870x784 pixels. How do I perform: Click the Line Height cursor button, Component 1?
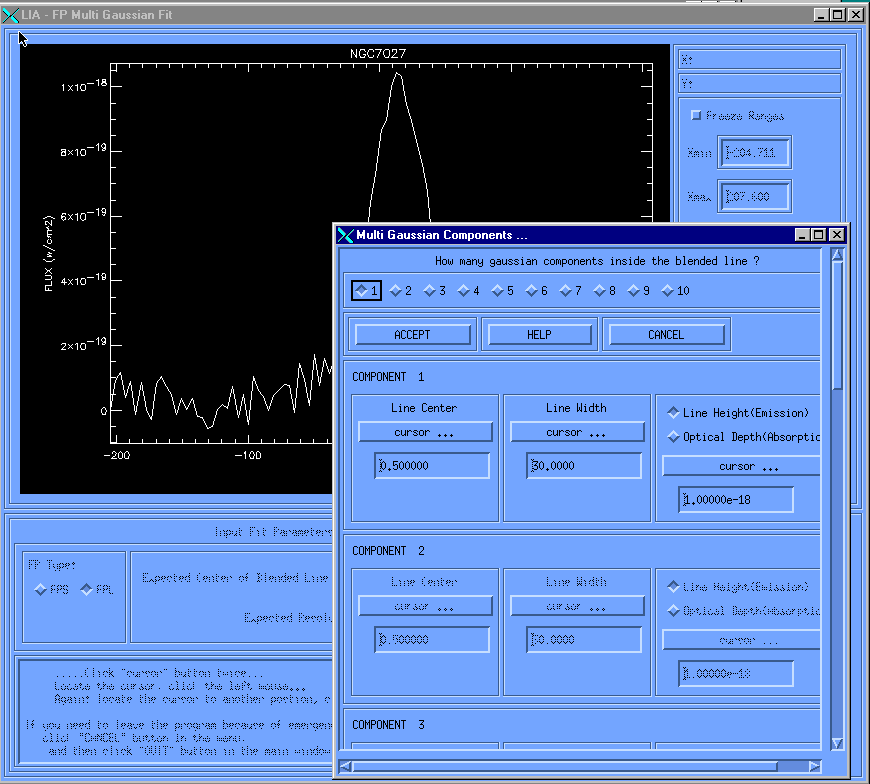pos(740,466)
